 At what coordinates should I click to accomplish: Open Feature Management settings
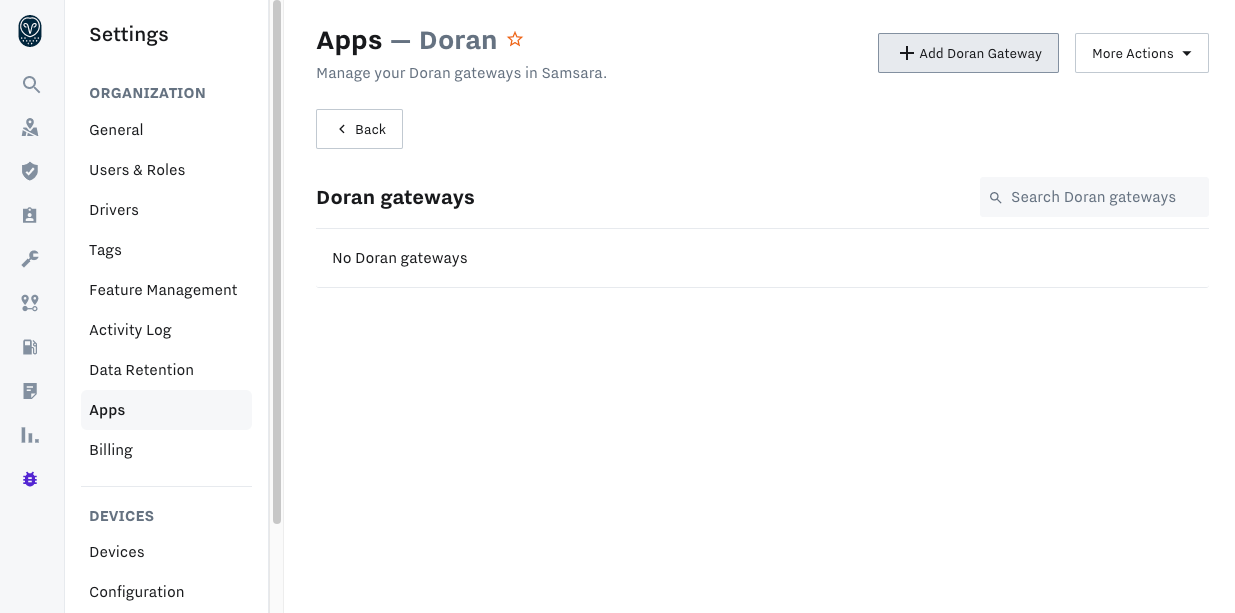(166, 290)
